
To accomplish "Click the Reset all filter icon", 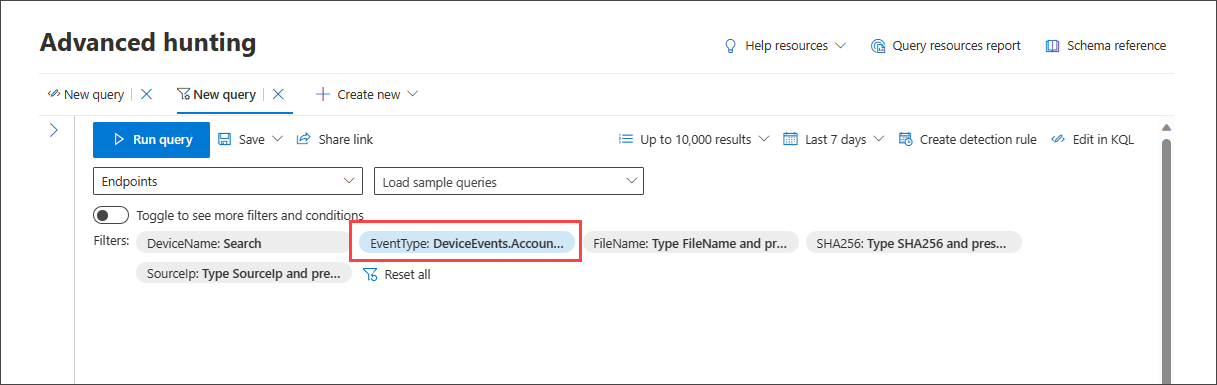I will [370, 274].
